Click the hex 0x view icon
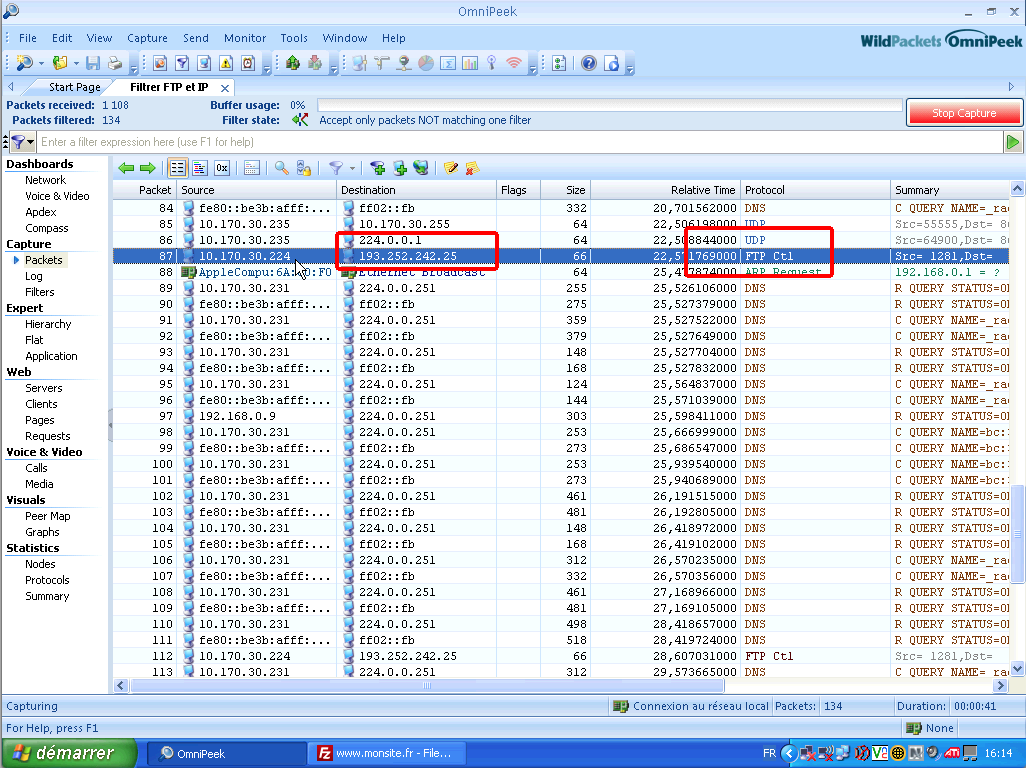Image resolution: width=1026 pixels, height=768 pixels. pos(222,168)
